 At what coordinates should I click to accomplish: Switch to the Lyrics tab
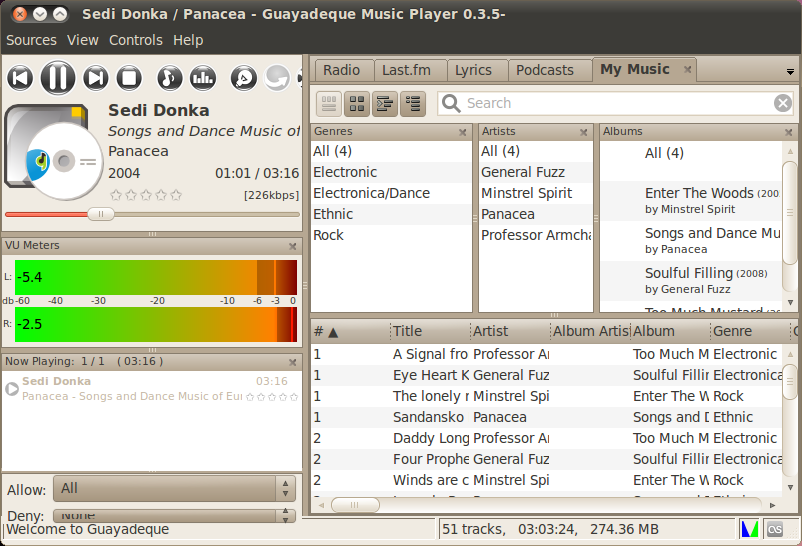coord(473,70)
